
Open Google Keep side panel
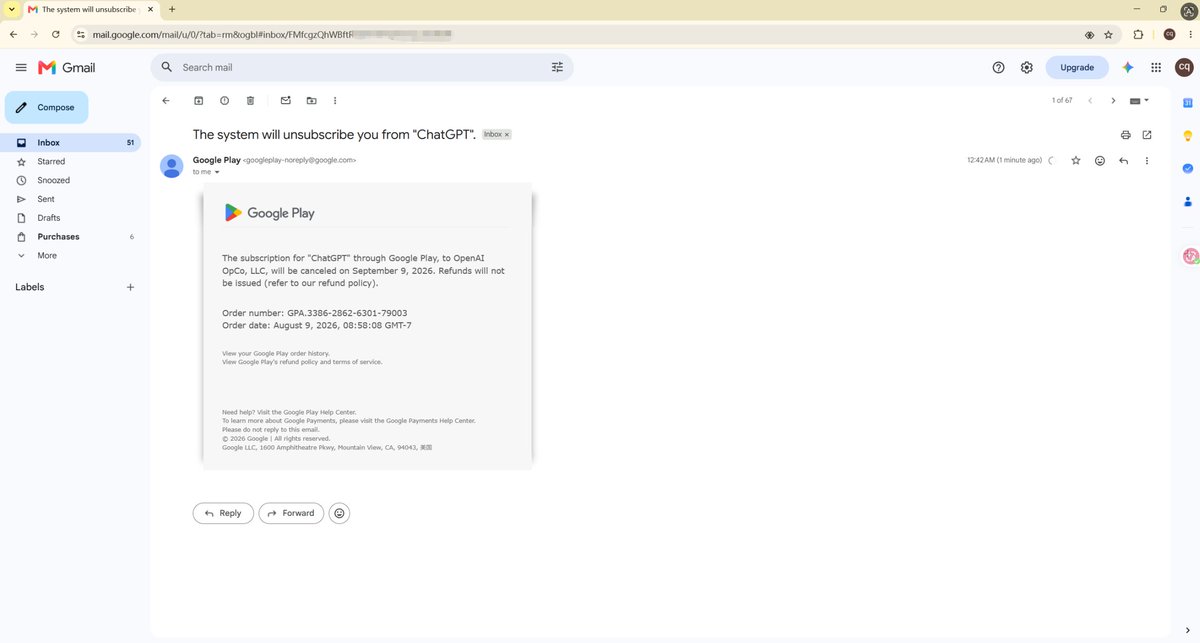tap(1187, 135)
